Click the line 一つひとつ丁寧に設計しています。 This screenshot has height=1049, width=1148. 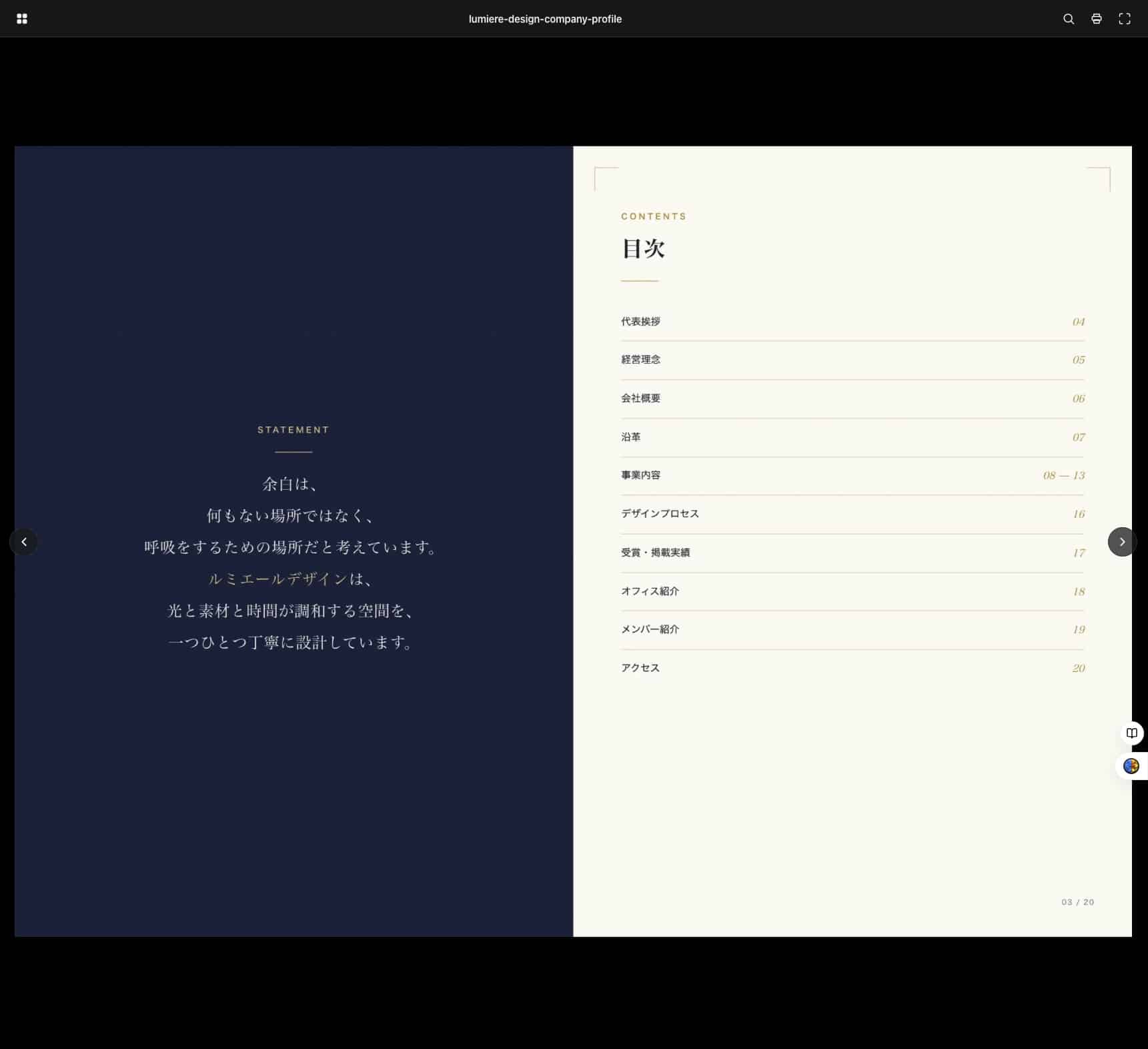coord(291,642)
